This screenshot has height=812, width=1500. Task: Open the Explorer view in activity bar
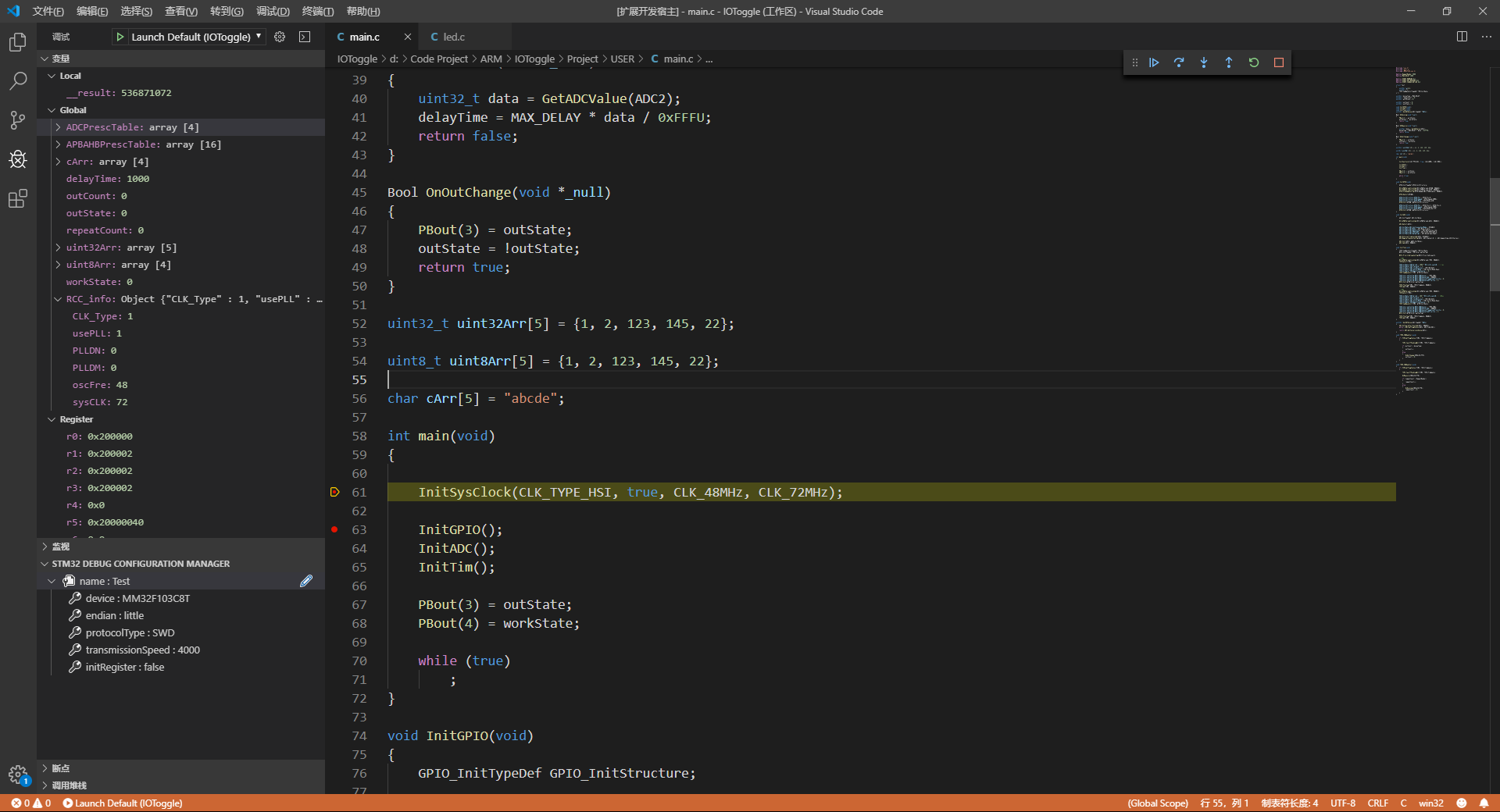tap(18, 42)
